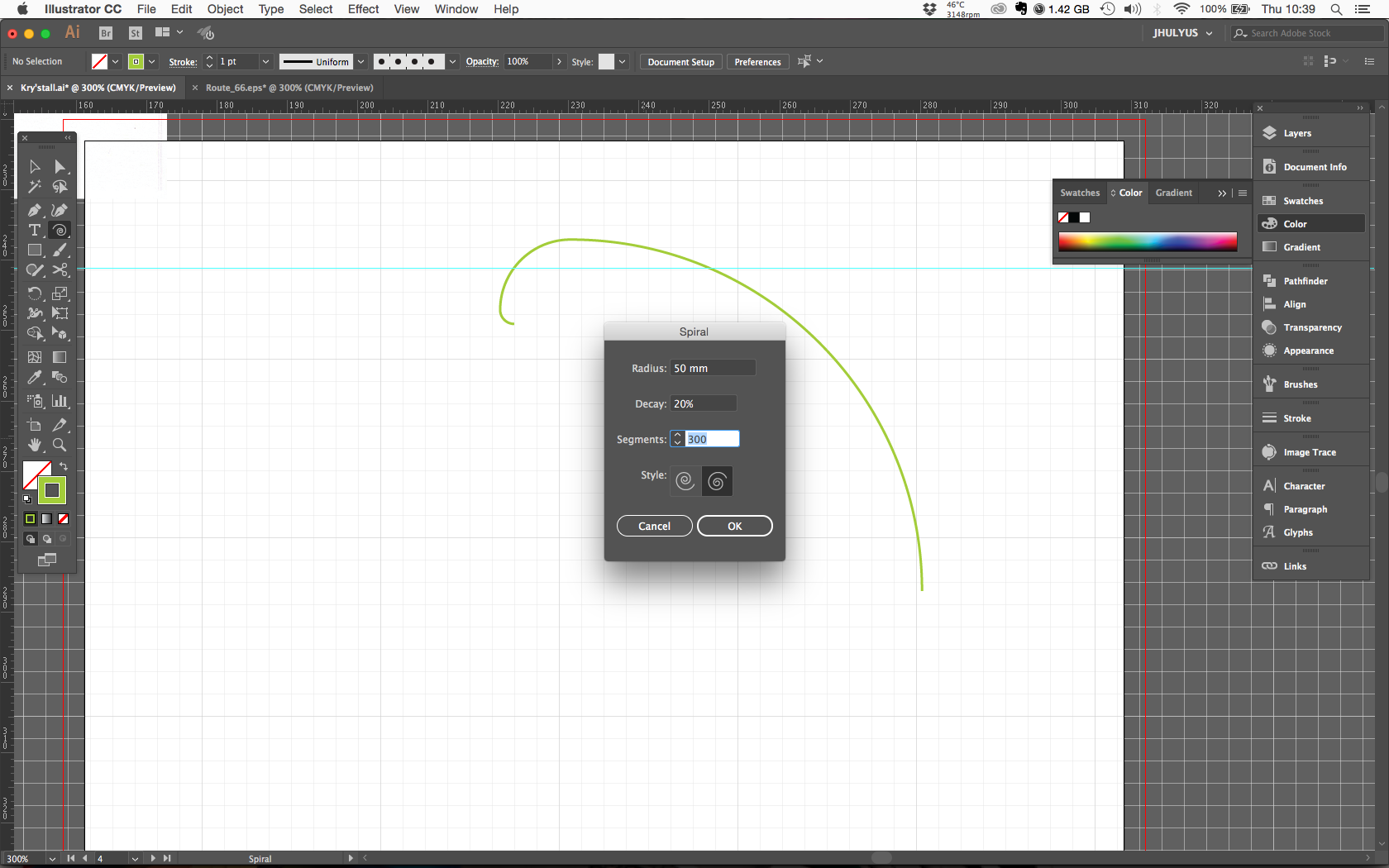Select the Curvature tool

tap(60, 210)
